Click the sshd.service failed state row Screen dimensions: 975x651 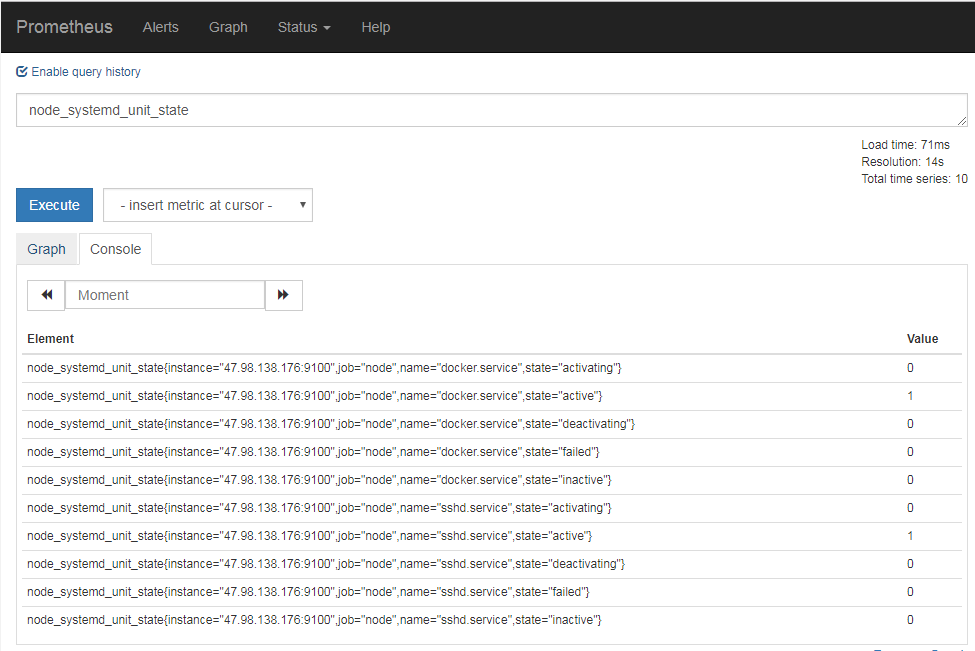[x=308, y=592]
